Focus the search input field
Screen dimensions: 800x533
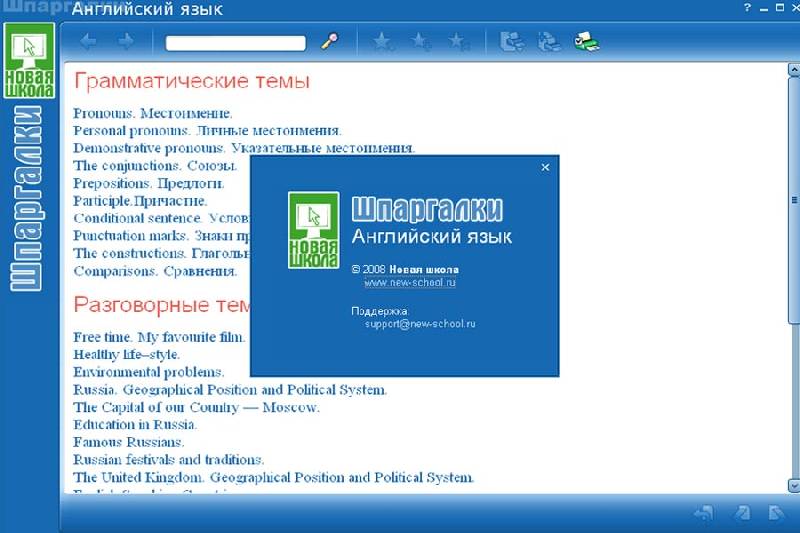[x=236, y=43]
